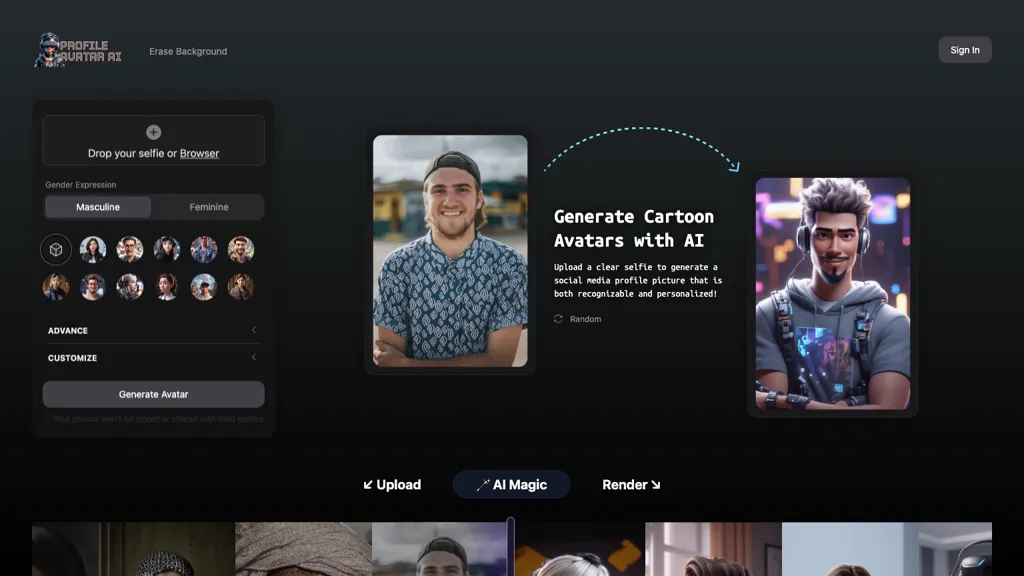Select the cube default style icon

(x=56, y=249)
